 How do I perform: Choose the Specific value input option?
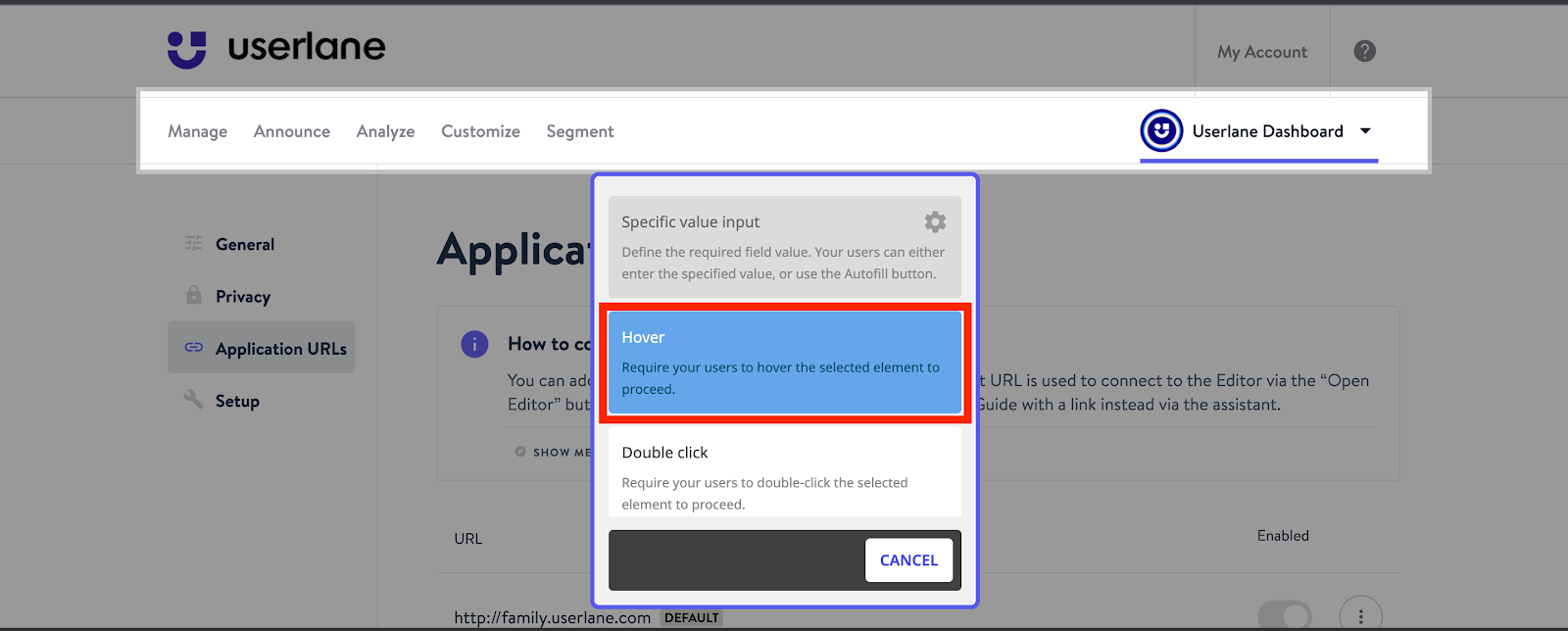click(x=785, y=247)
